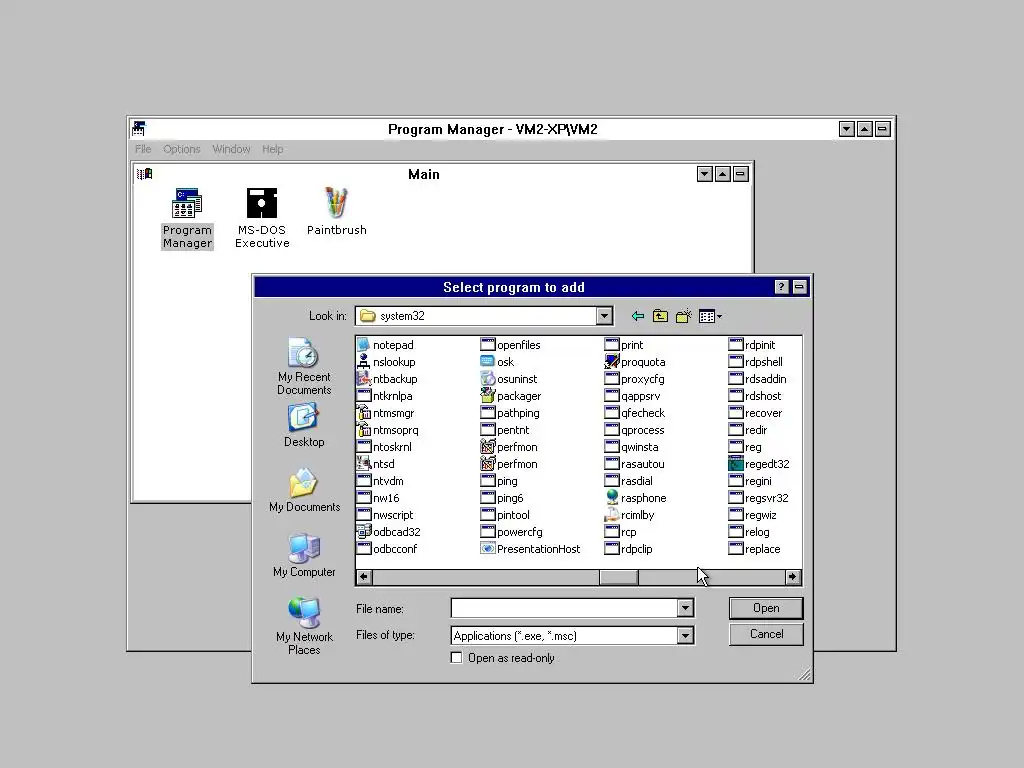This screenshot has height=768, width=1024.
Task: Click the left scroll arrow of file list
Action: (364, 577)
